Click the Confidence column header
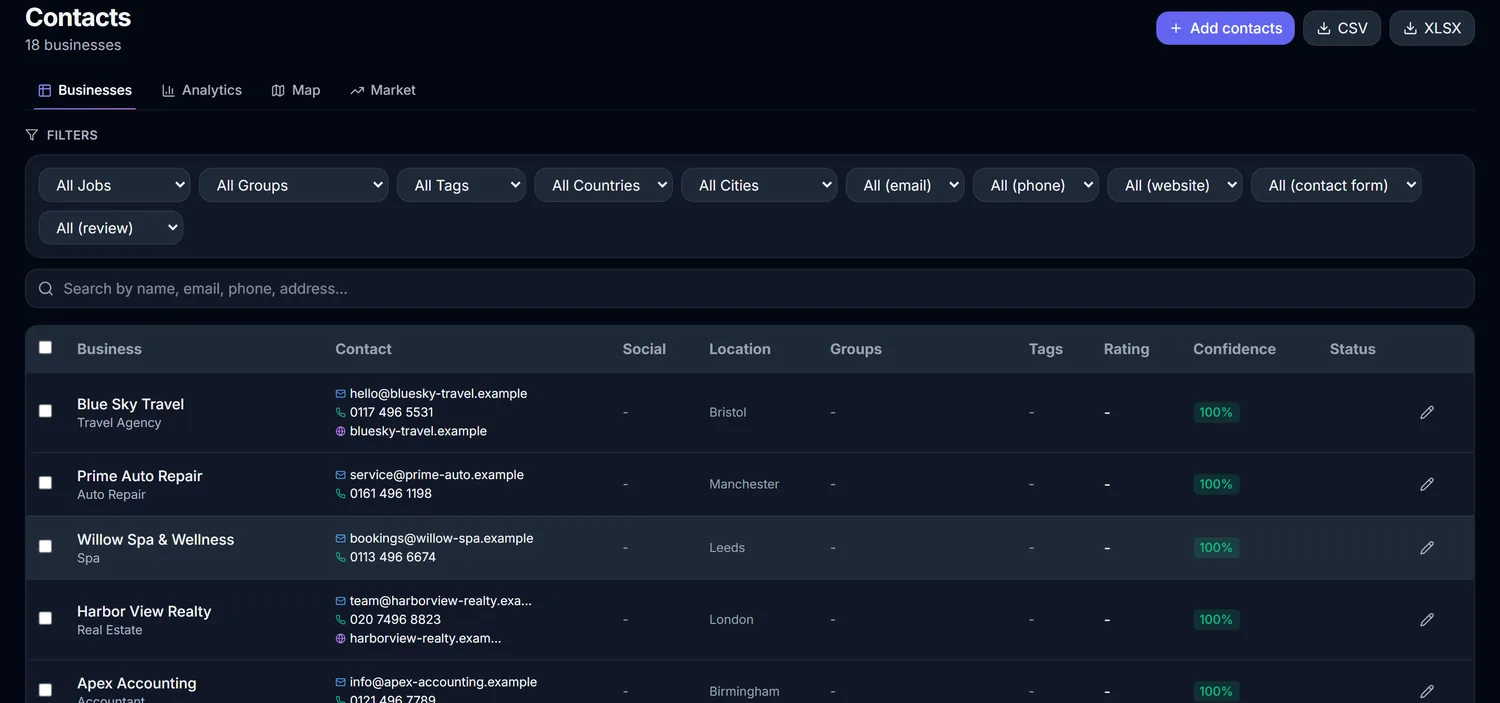 point(1234,349)
